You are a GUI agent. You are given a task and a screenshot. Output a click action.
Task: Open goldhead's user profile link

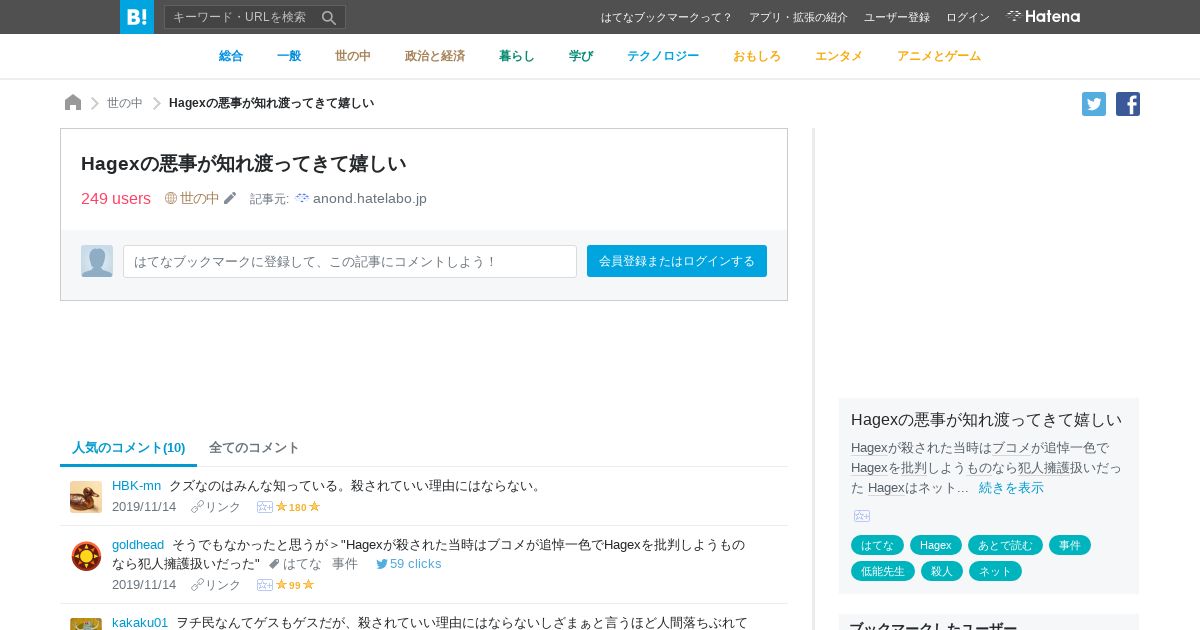[138, 545]
